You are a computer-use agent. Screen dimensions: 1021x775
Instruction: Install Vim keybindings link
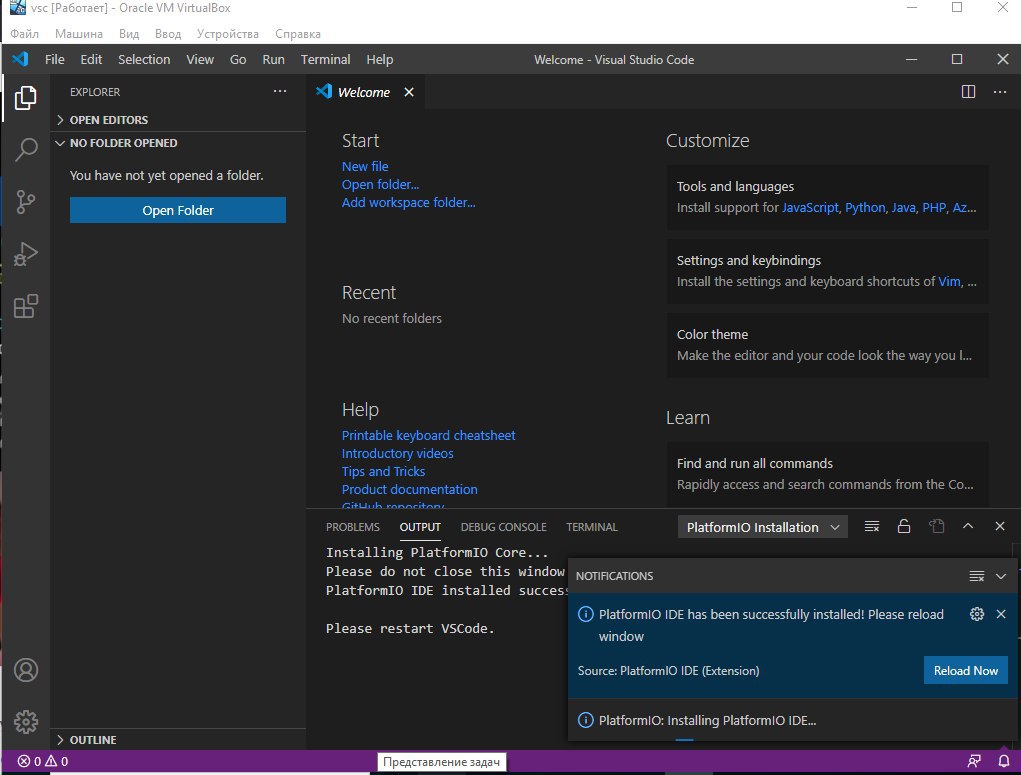point(949,281)
